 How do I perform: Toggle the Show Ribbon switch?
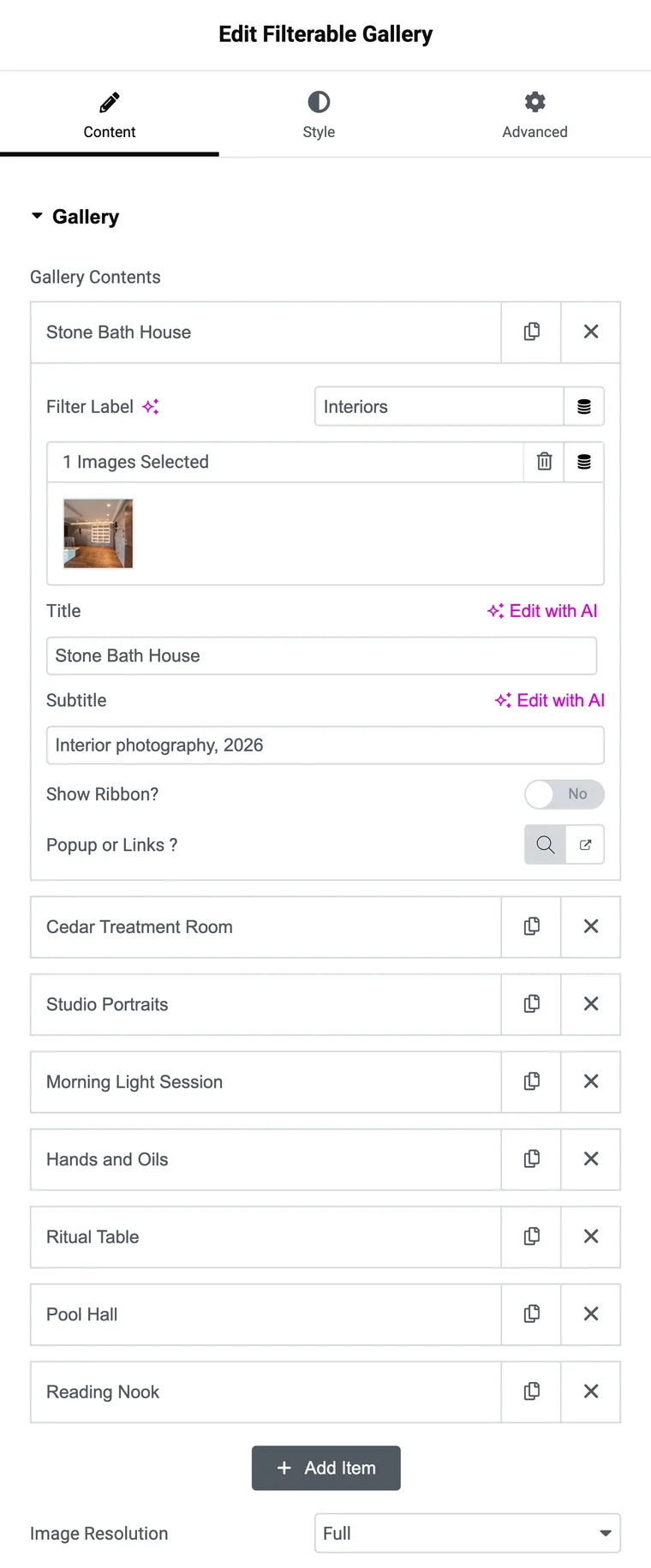pos(564,794)
